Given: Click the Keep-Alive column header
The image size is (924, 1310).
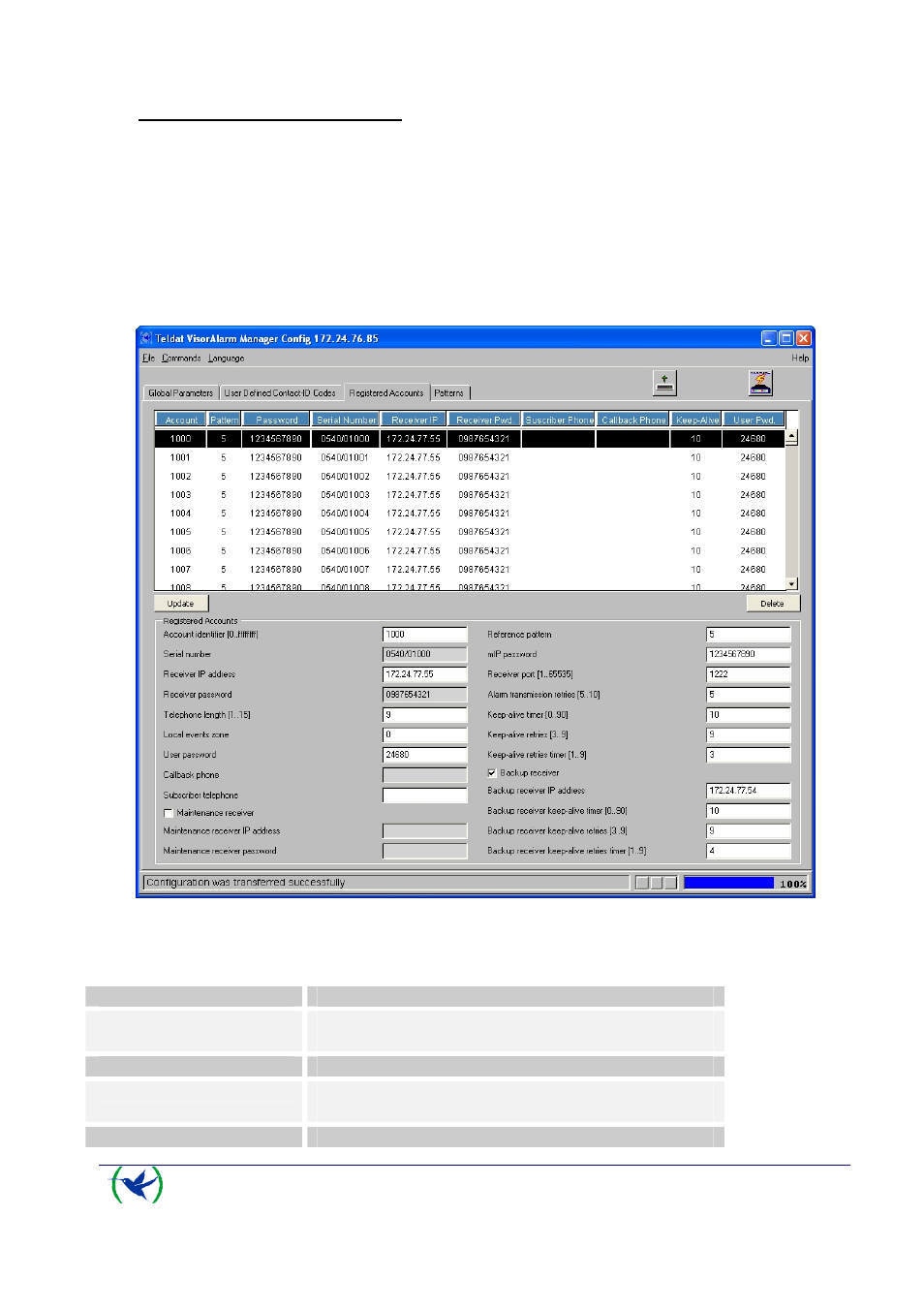Looking at the screenshot, I should [696, 420].
